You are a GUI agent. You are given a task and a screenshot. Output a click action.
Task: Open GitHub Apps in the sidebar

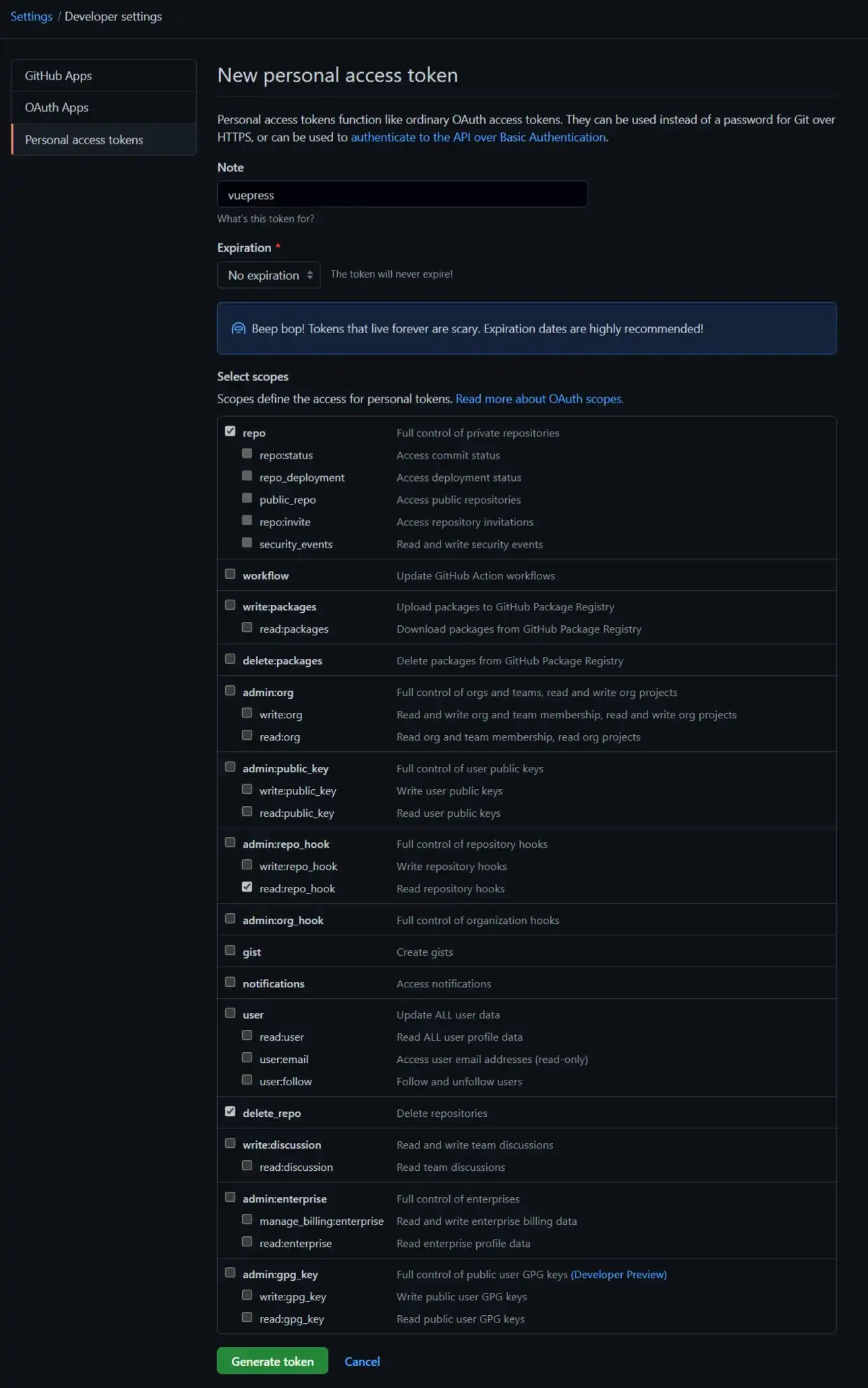point(104,76)
